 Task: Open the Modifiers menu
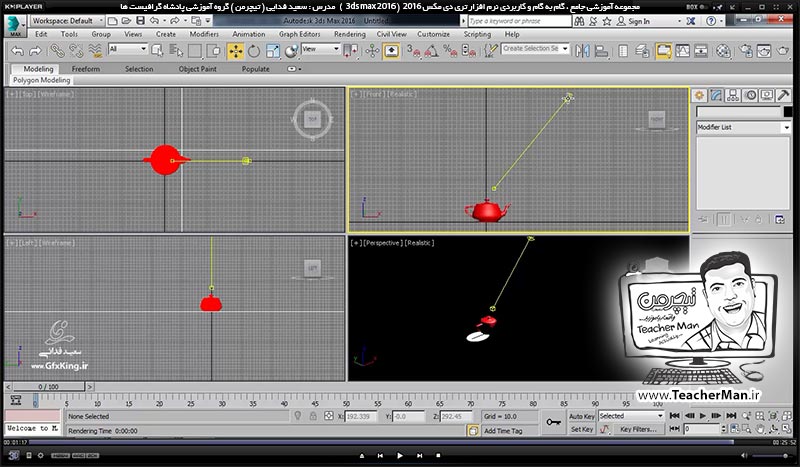pyautogui.click(x=204, y=34)
